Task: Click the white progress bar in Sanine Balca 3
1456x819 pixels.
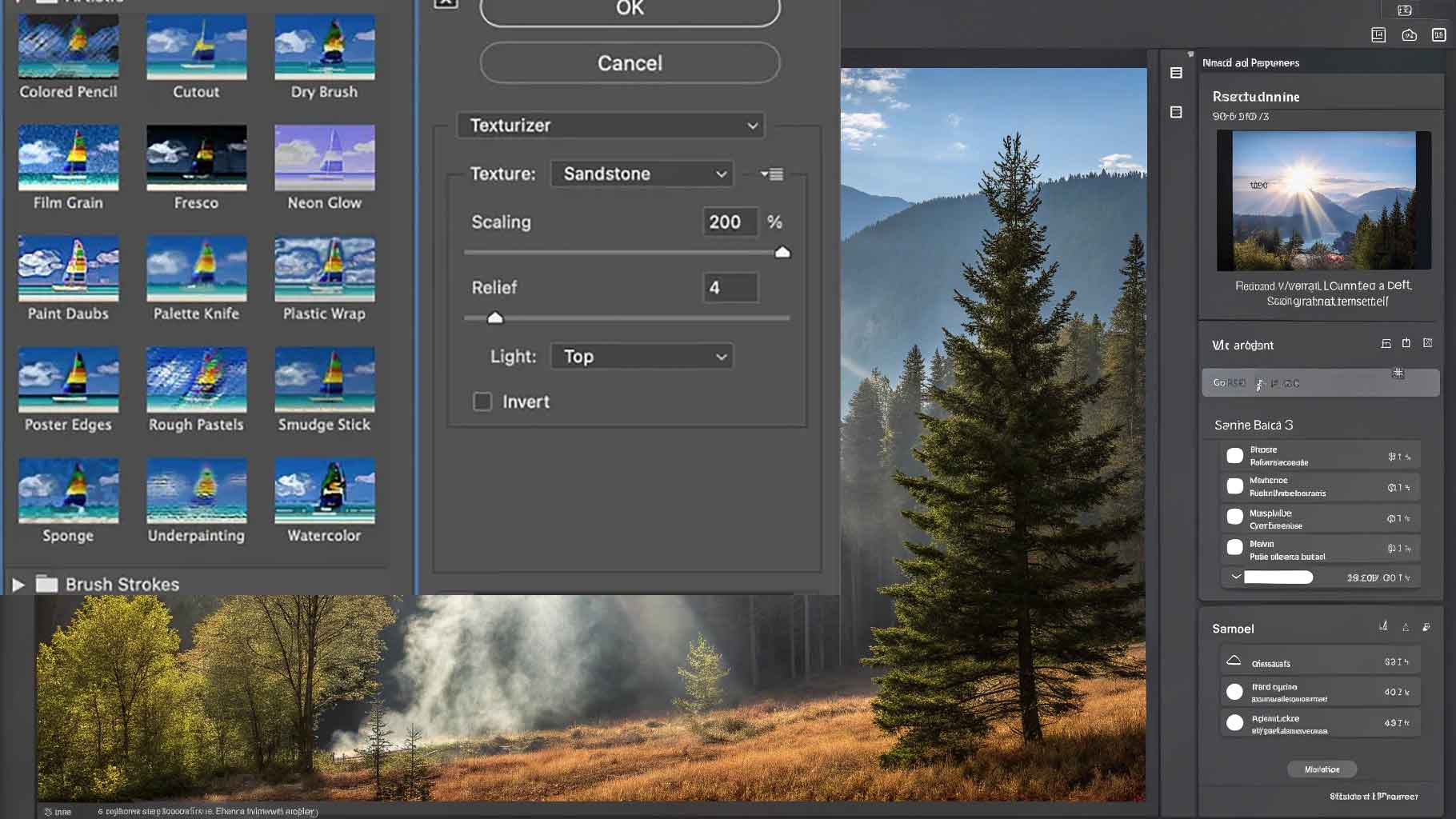Action: click(1278, 577)
